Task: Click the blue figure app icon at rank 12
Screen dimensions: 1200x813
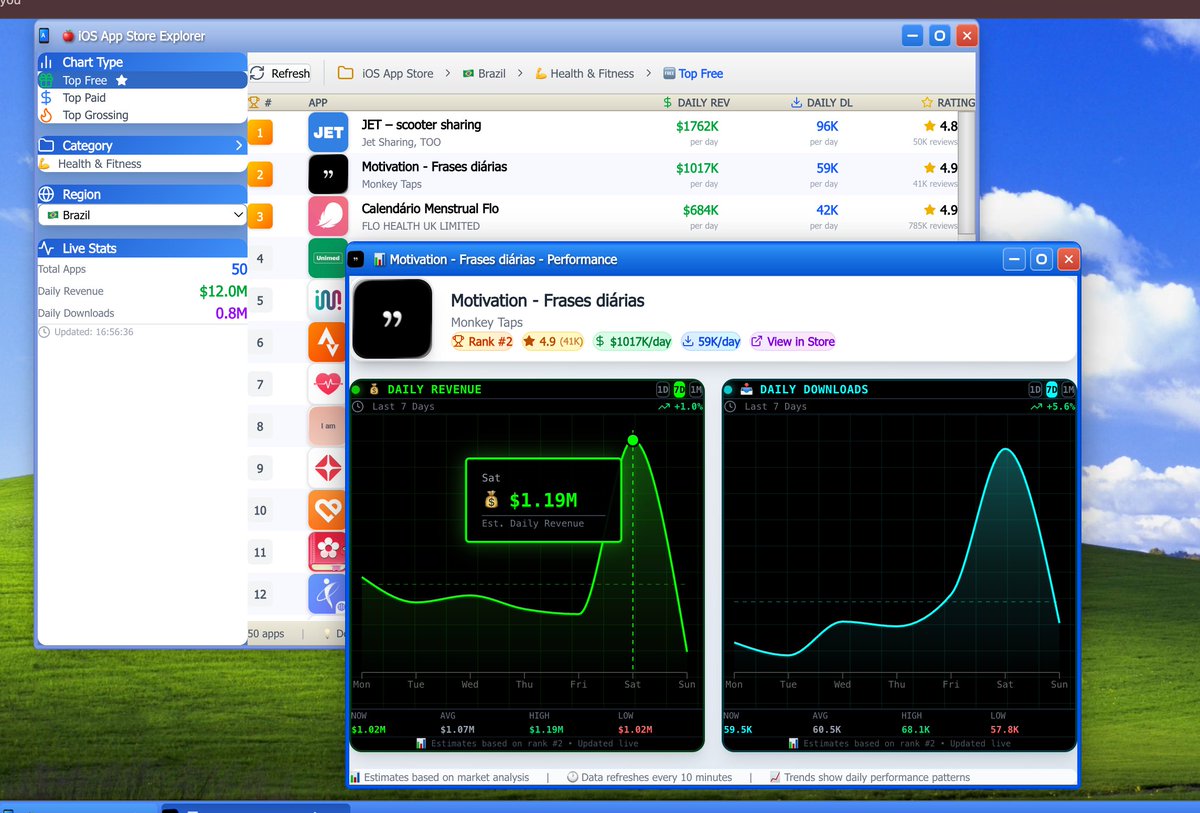Action: pos(327,594)
